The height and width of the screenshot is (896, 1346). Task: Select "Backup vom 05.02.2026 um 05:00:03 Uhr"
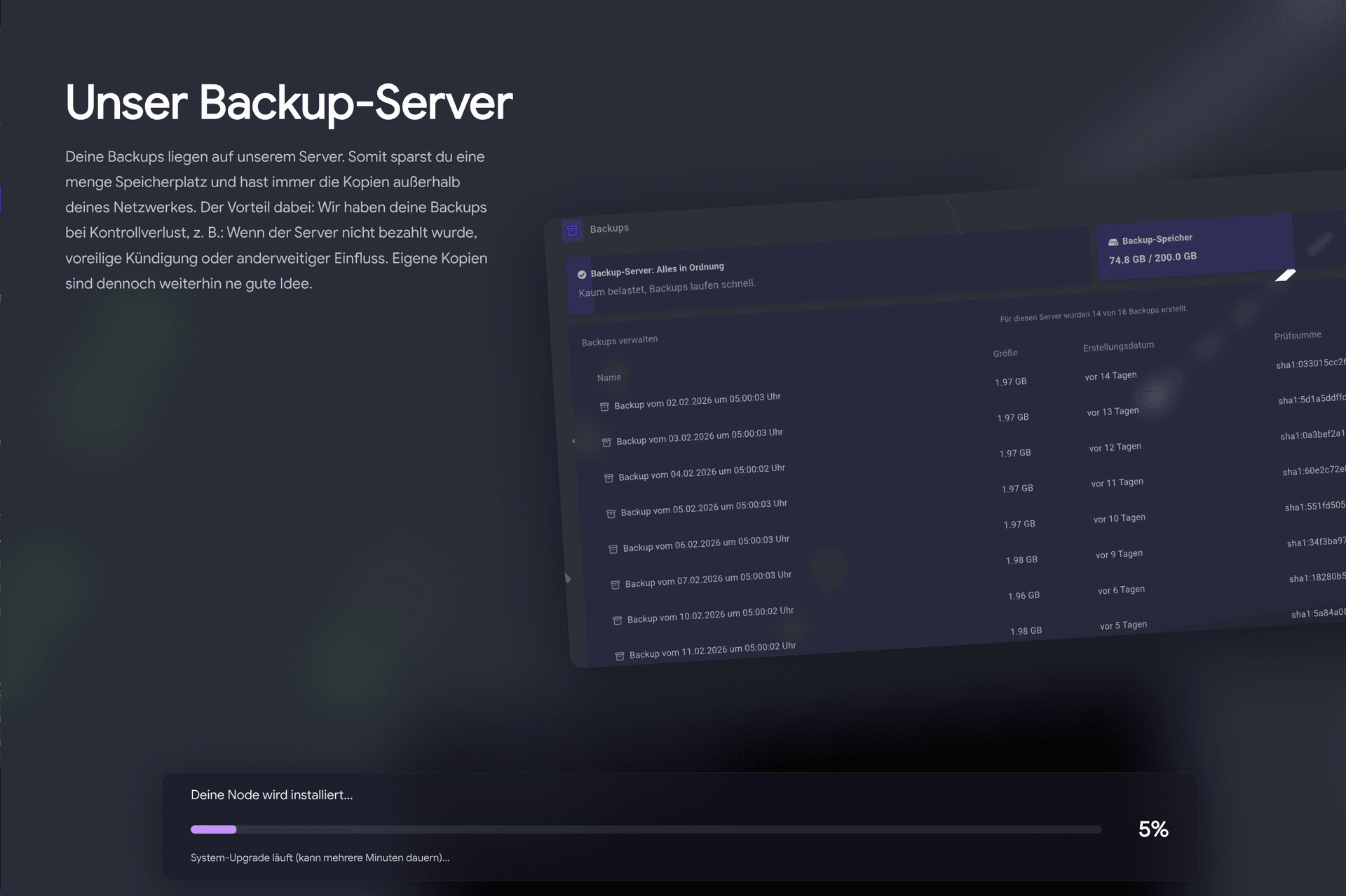point(703,508)
